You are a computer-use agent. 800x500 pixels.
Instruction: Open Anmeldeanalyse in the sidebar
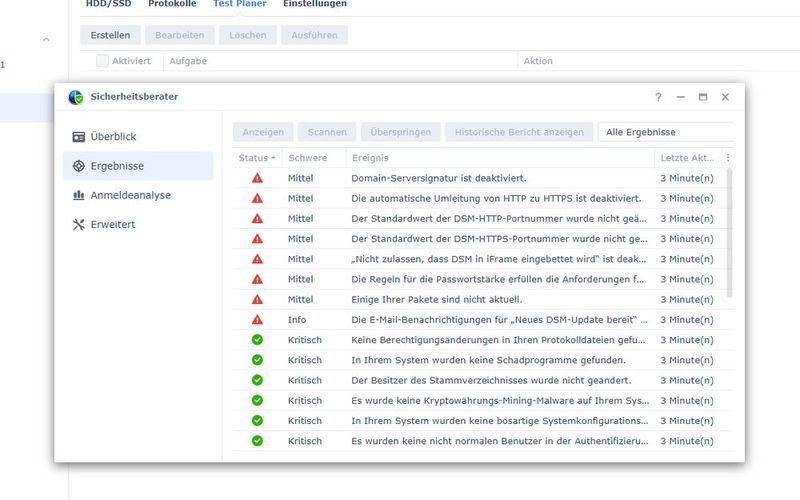click(x=138, y=195)
